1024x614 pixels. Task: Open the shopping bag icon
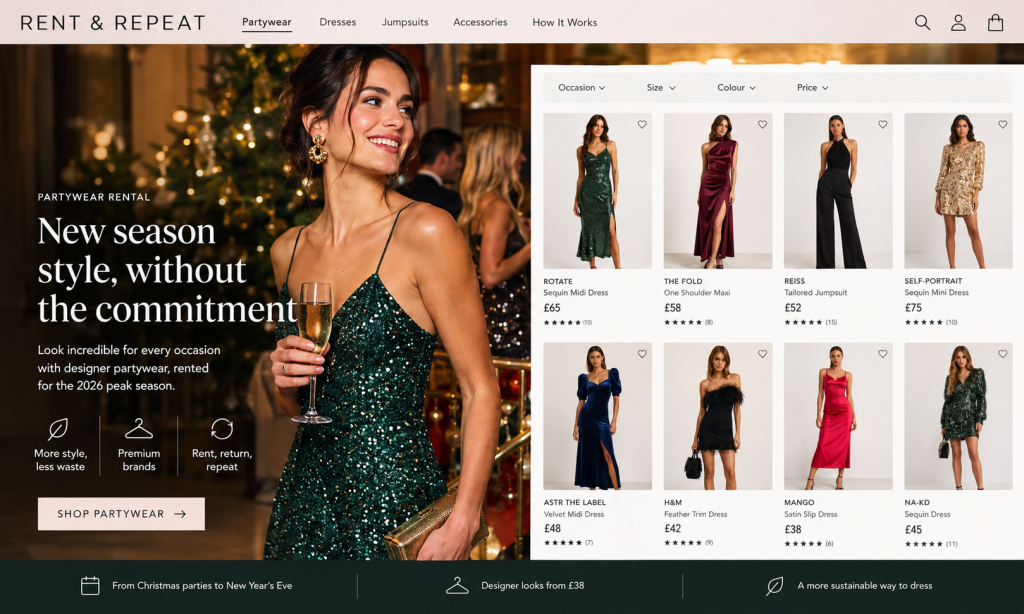[995, 23]
